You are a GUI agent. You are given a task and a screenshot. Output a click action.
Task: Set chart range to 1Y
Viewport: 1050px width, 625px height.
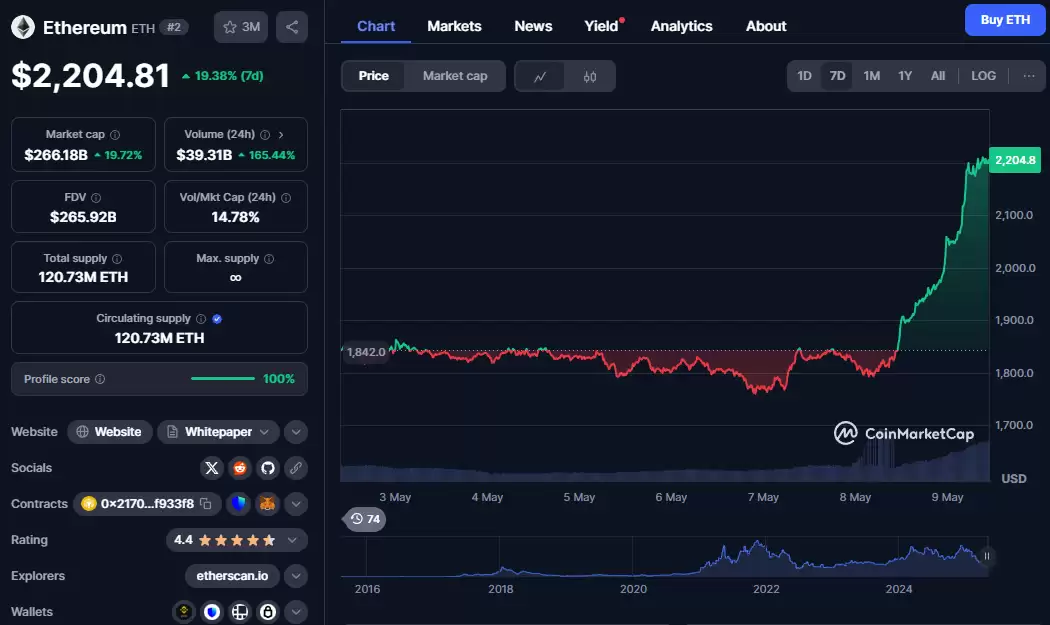[x=905, y=76]
